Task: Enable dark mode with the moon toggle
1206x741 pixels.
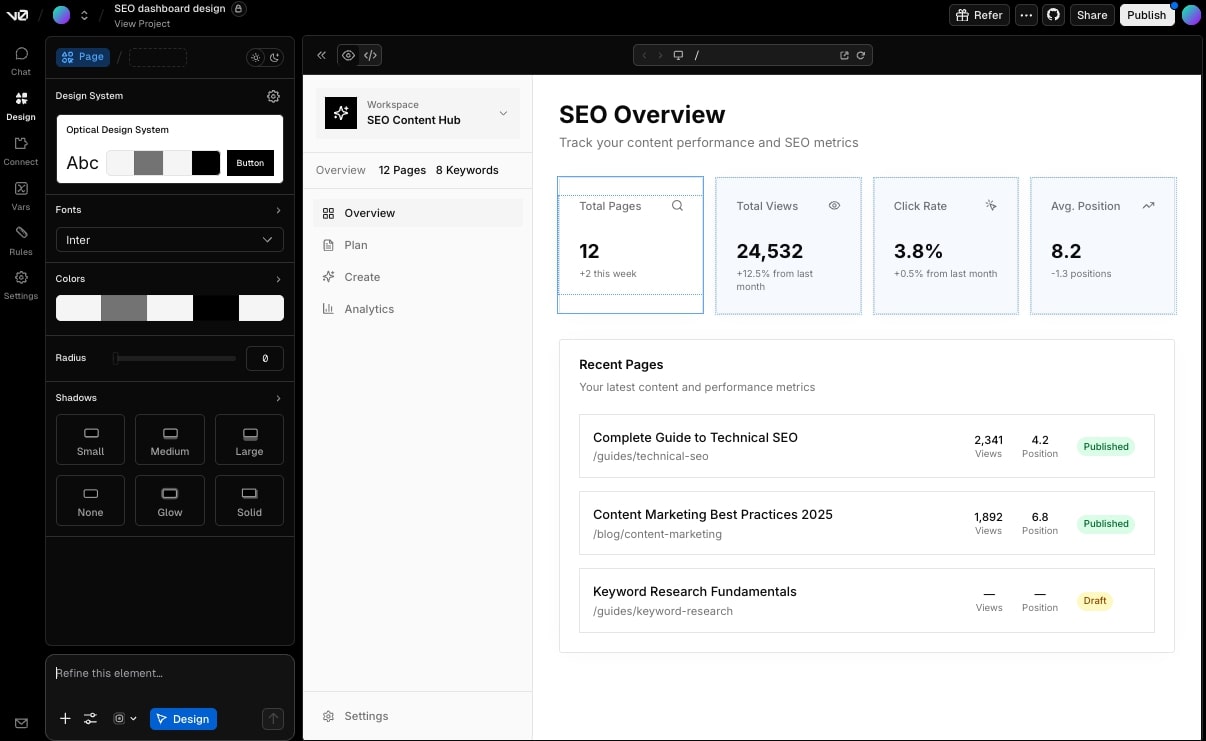Action: [274, 57]
